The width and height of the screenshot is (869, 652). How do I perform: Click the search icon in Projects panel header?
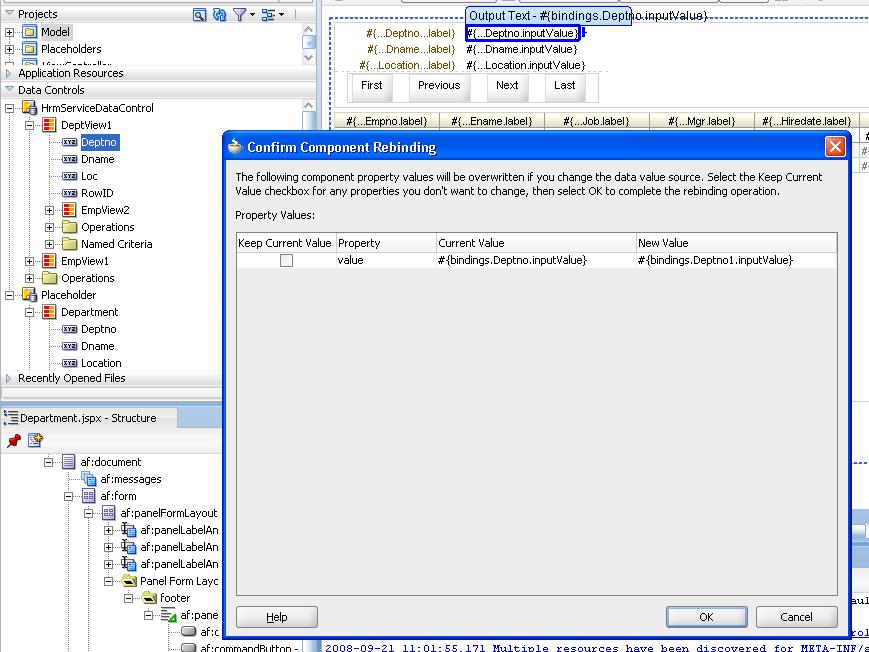[x=200, y=14]
